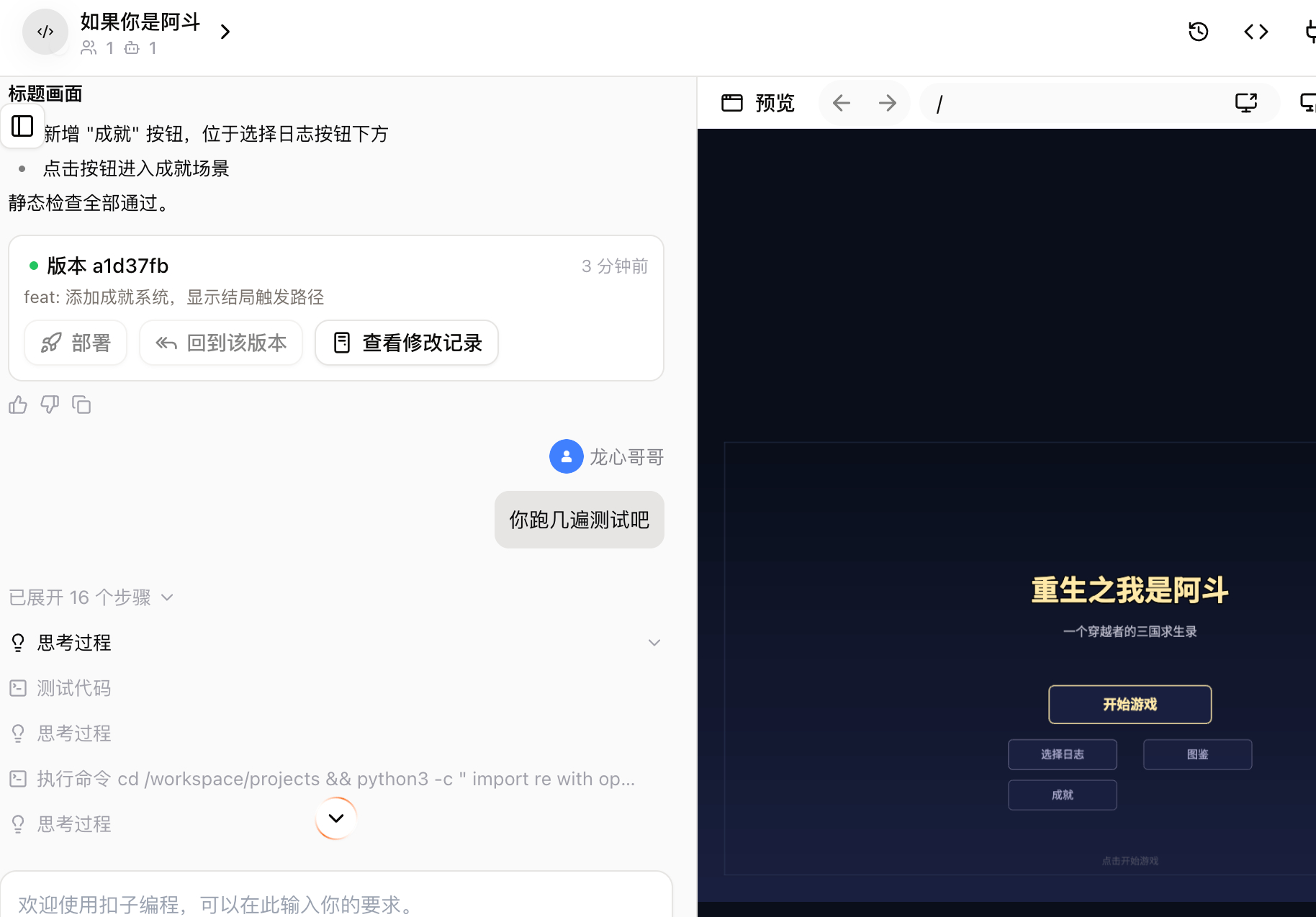The image size is (1316, 917).
Task: Expand the first 思考过程 chevron on the right
Action: coord(654,643)
